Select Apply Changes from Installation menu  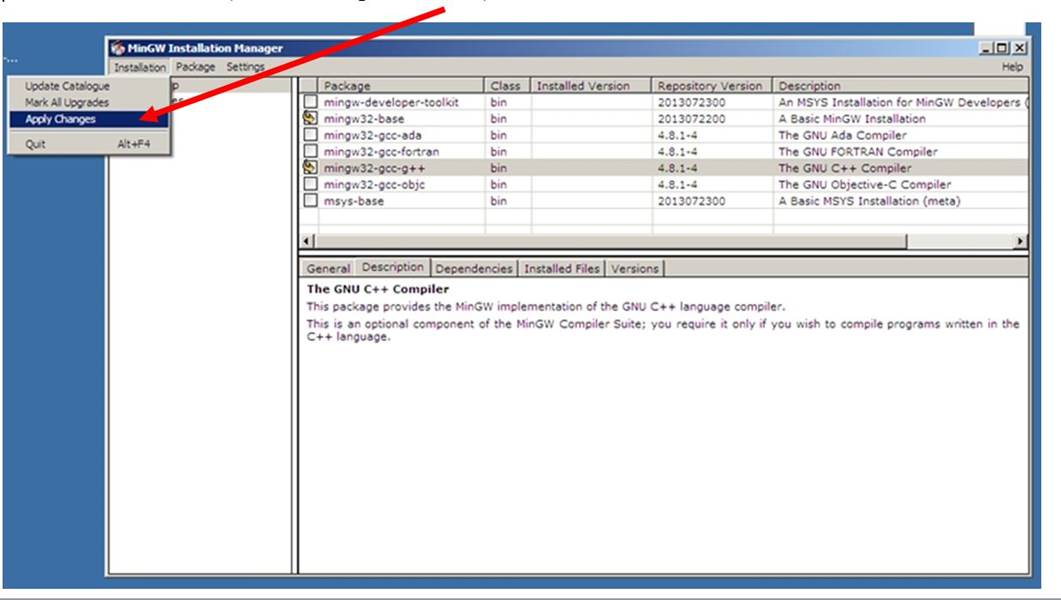click(x=61, y=119)
